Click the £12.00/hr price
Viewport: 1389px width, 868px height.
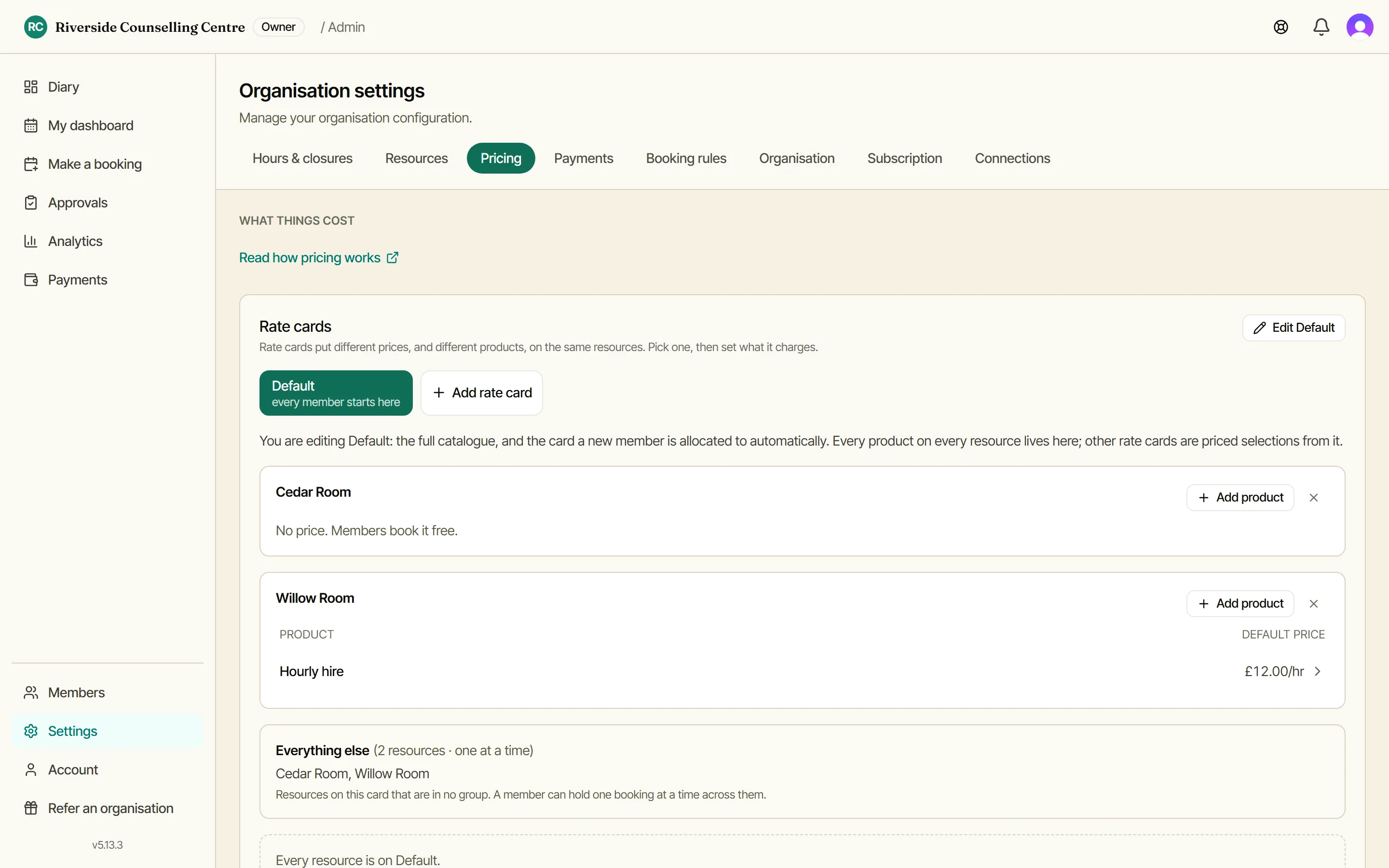click(x=1274, y=671)
